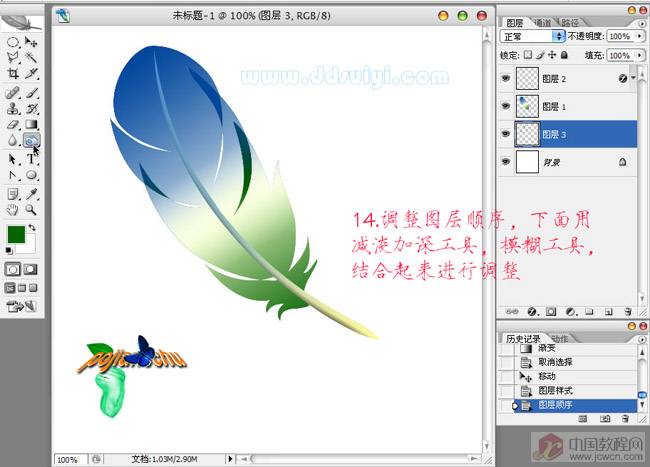
Task: Hide 背景 layer via eye icon
Action: point(505,161)
